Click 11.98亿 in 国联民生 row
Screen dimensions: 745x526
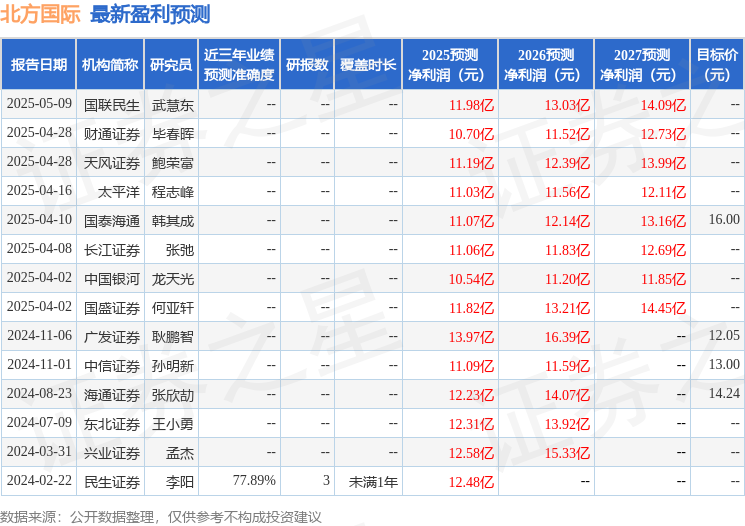tap(472, 105)
